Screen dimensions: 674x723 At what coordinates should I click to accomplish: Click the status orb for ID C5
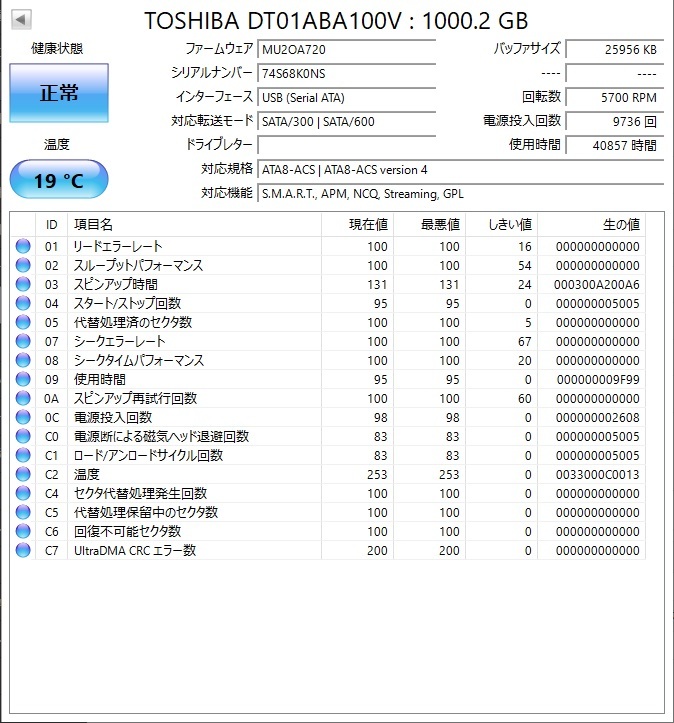pyautogui.click(x=23, y=512)
